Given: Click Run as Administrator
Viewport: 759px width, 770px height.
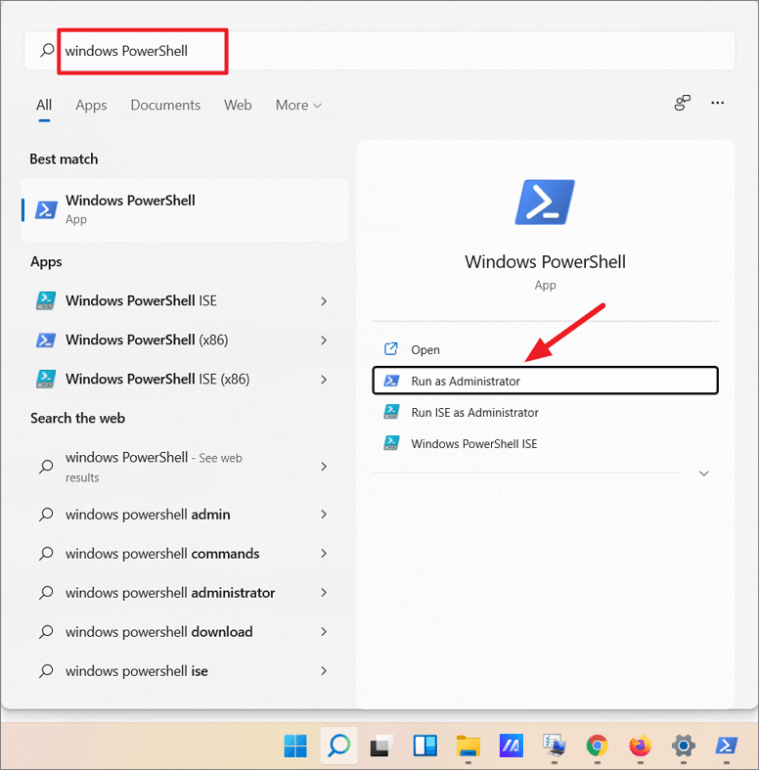Looking at the screenshot, I should pos(465,381).
